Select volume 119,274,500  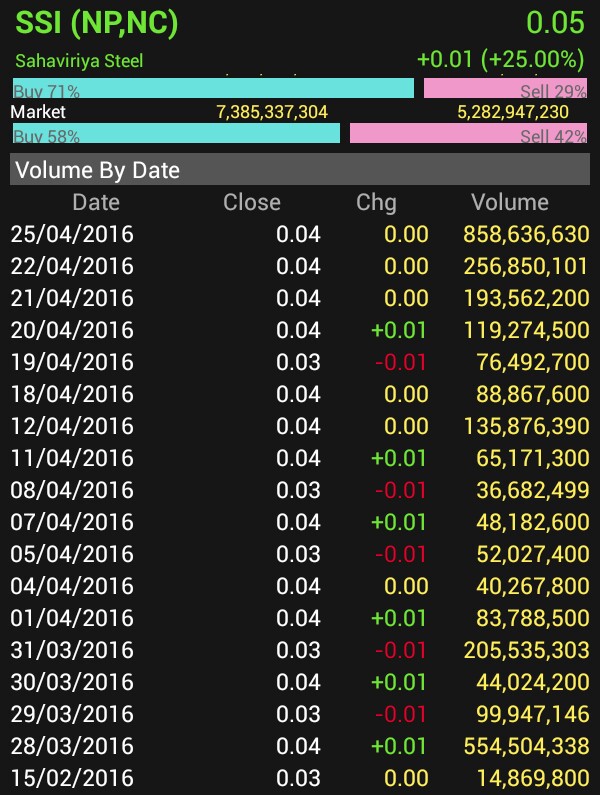[x=526, y=330]
